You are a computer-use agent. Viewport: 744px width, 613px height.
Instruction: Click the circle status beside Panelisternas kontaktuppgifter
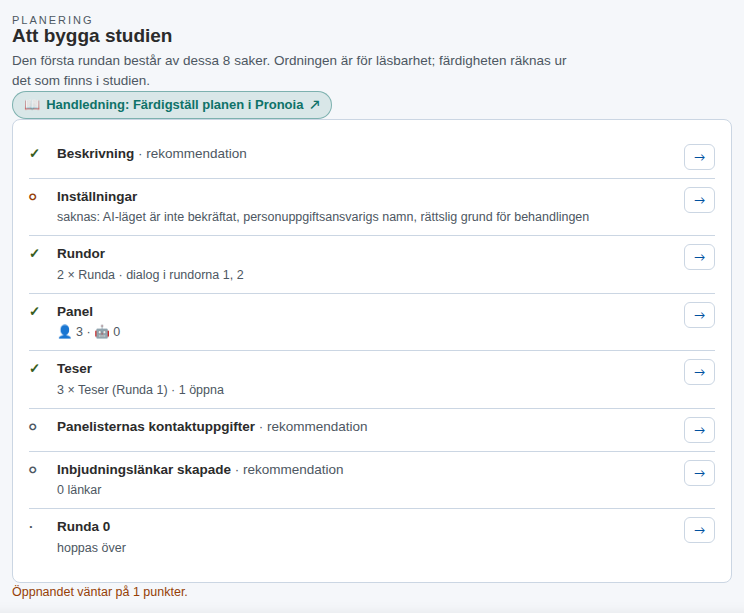pyautogui.click(x=33, y=427)
